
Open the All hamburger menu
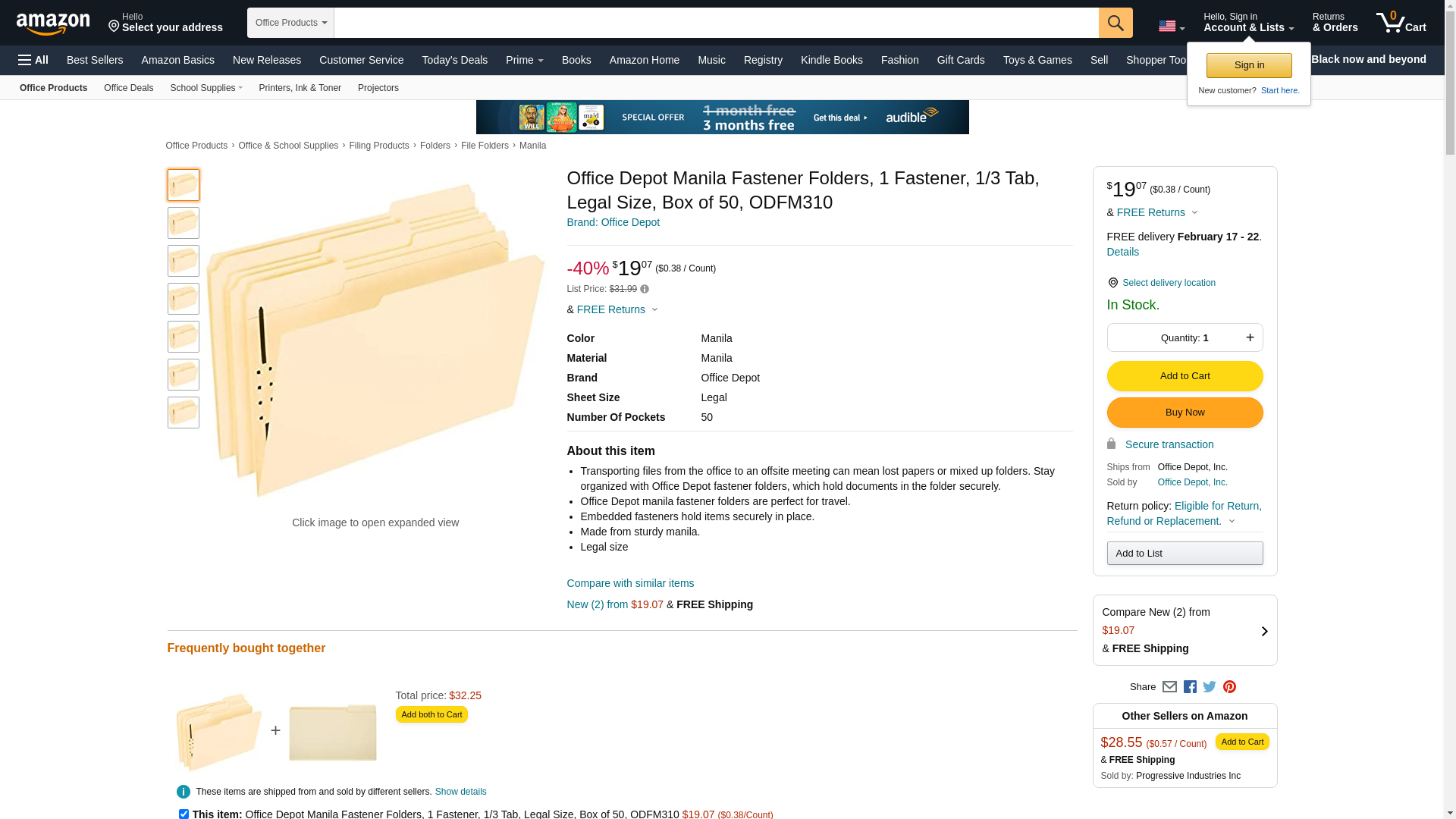click(x=33, y=60)
